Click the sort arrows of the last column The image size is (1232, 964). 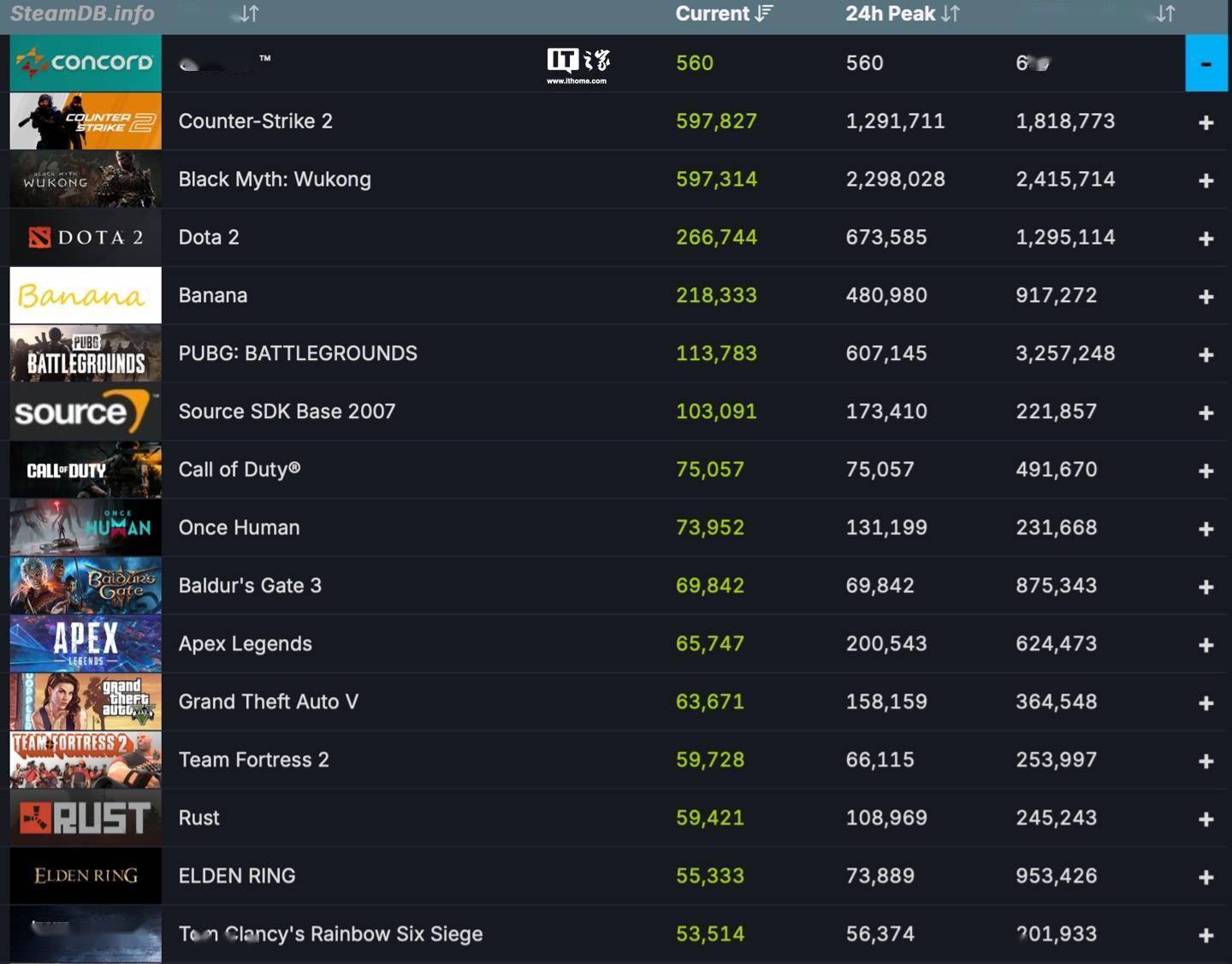pos(1165,14)
